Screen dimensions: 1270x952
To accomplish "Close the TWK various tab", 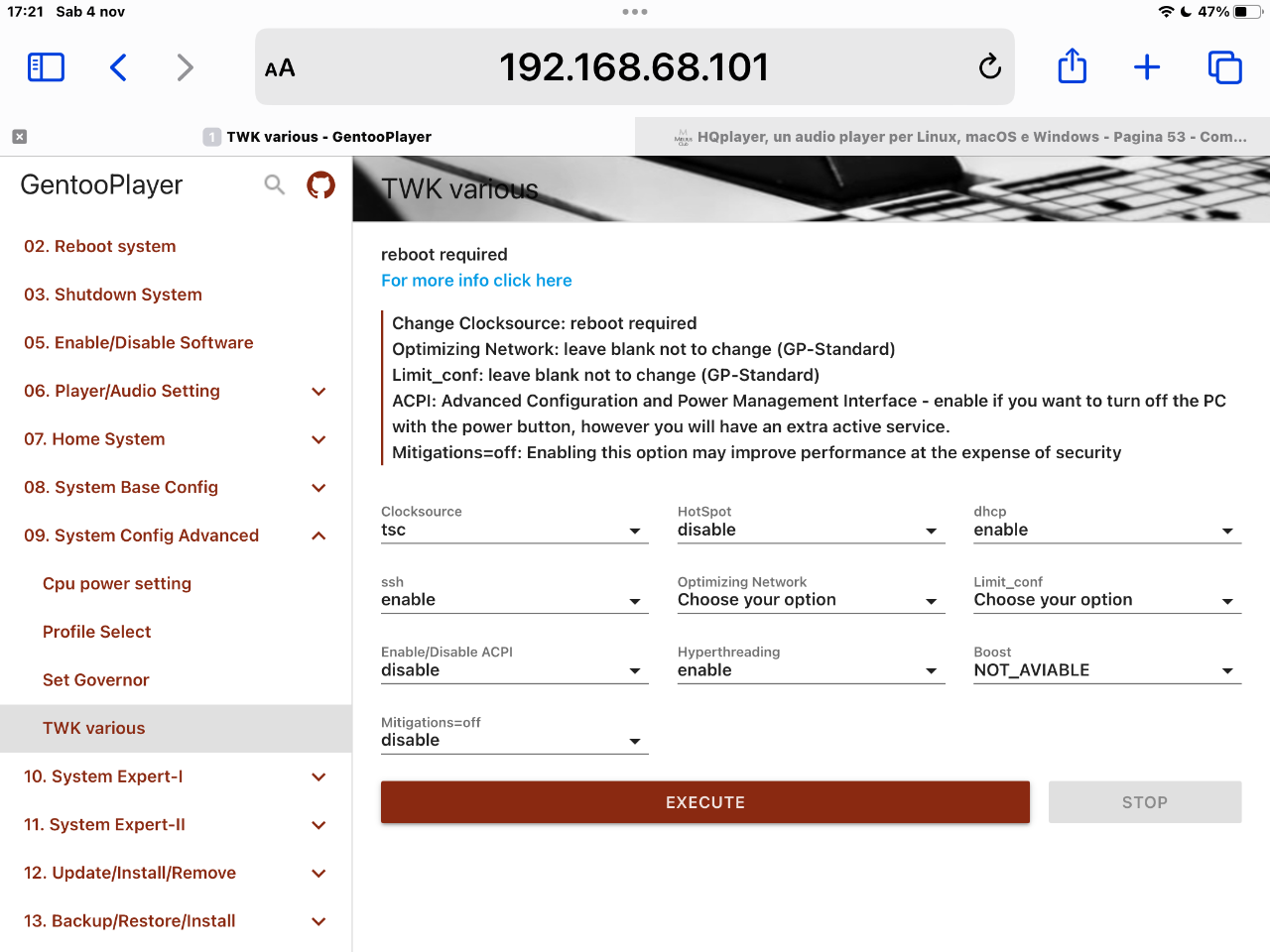I will [x=20, y=137].
